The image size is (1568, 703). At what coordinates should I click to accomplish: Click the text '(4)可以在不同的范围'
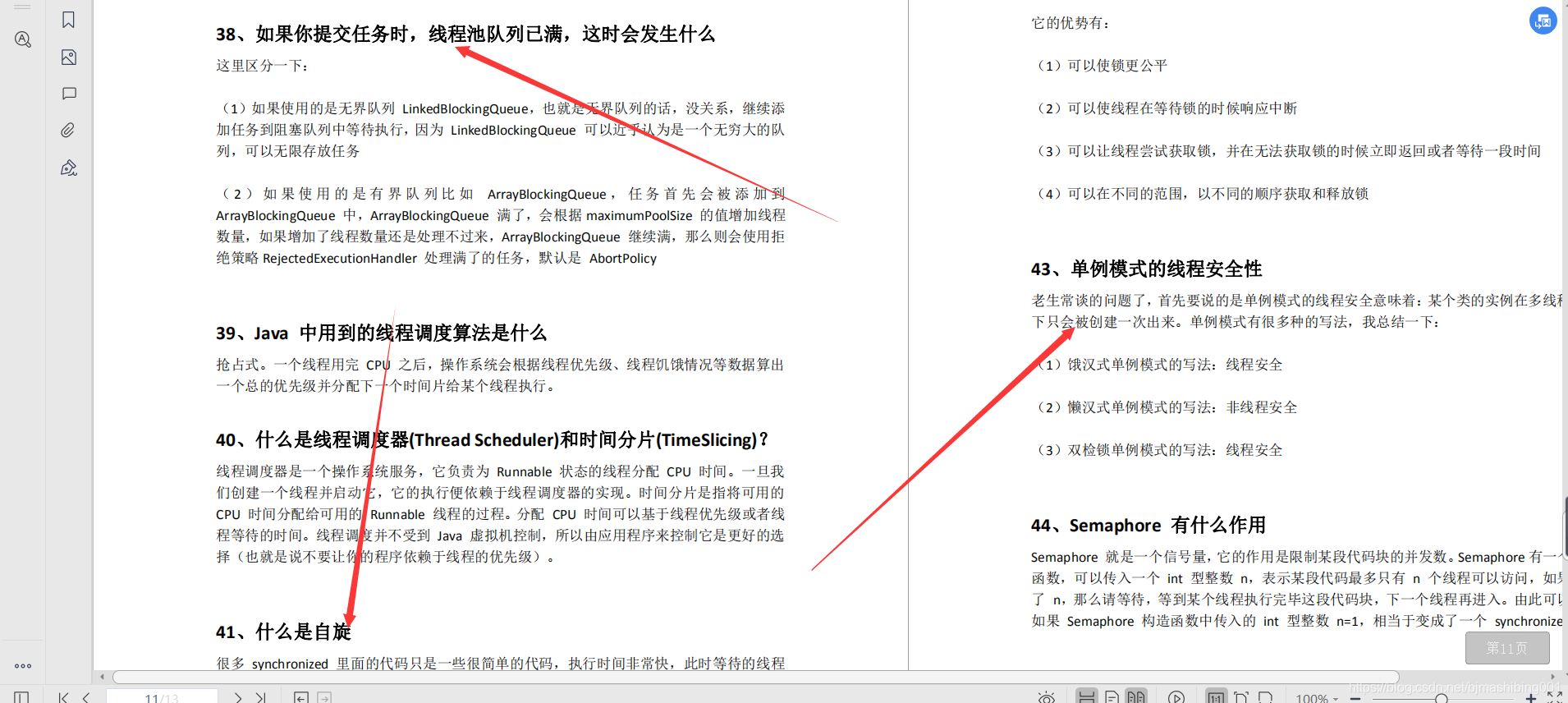pyautogui.click(x=1109, y=194)
